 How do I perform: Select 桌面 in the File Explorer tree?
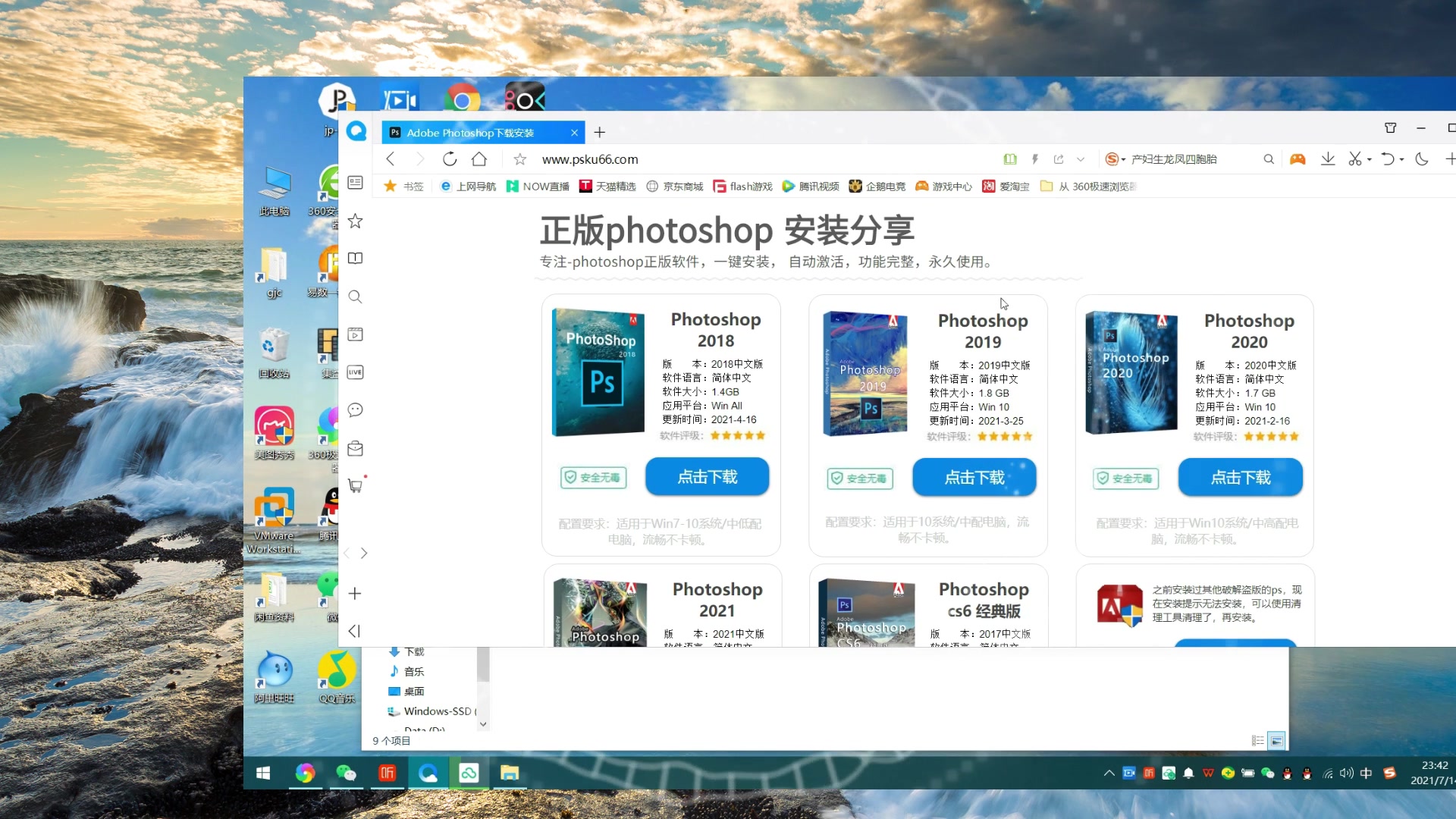point(414,692)
